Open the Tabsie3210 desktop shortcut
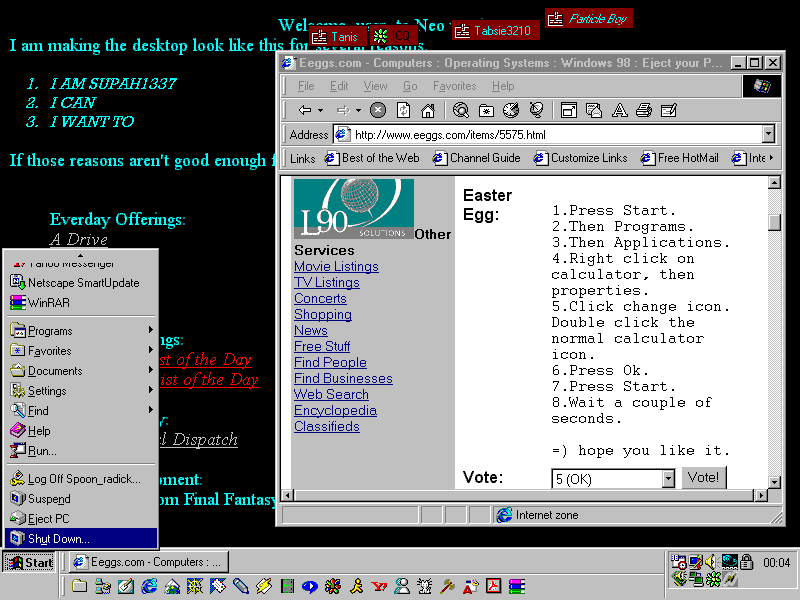Screen dimensions: 800x600 (496, 31)
